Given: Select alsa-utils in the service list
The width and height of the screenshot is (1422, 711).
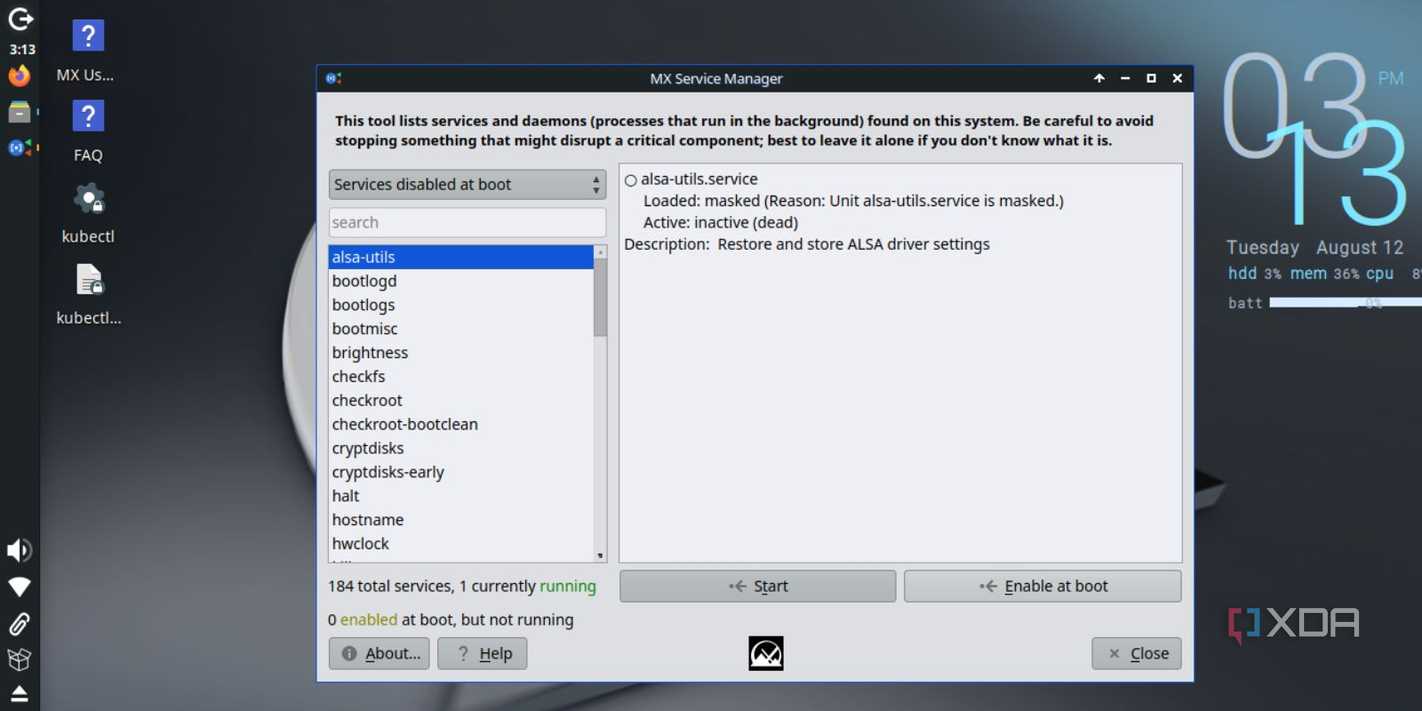Looking at the screenshot, I should 461,257.
